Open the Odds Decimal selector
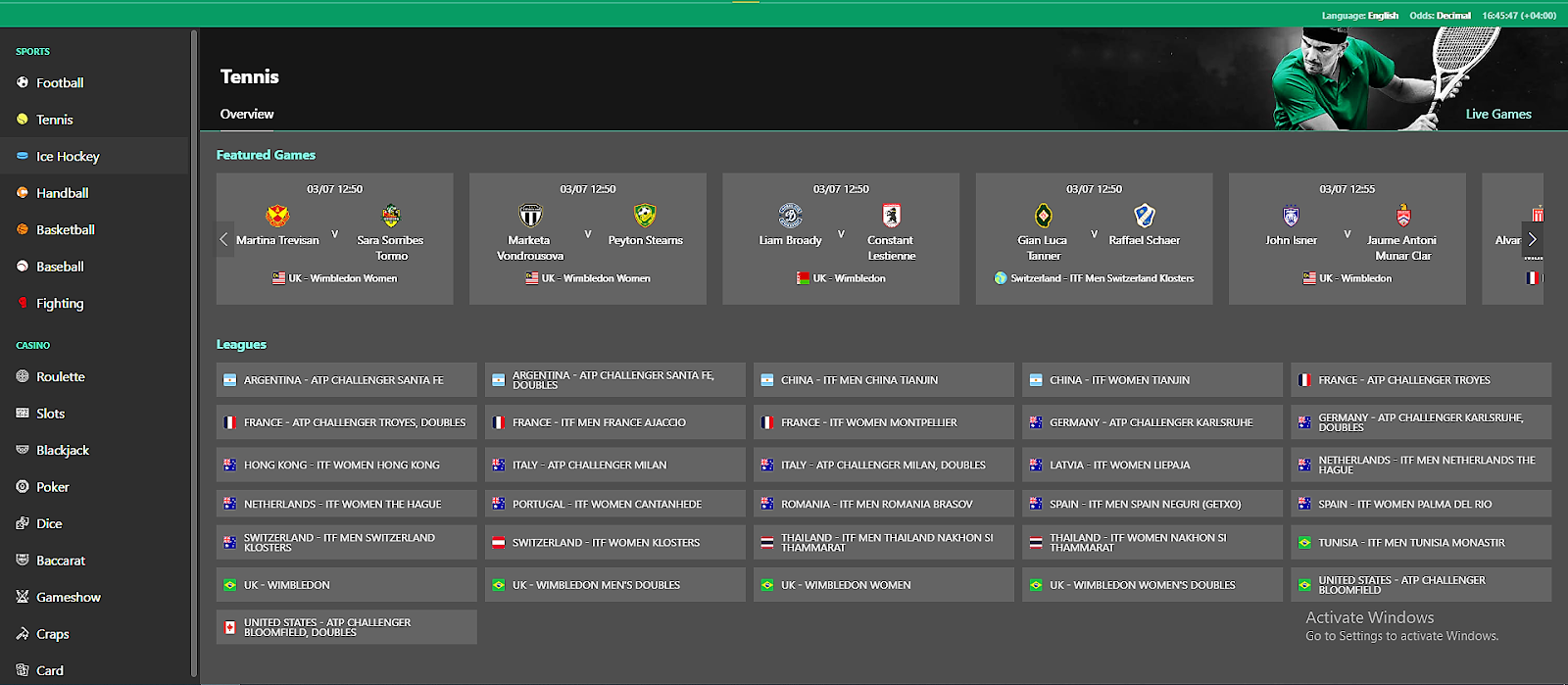Image resolution: width=1568 pixels, height=685 pixels. coord(1440,16)
